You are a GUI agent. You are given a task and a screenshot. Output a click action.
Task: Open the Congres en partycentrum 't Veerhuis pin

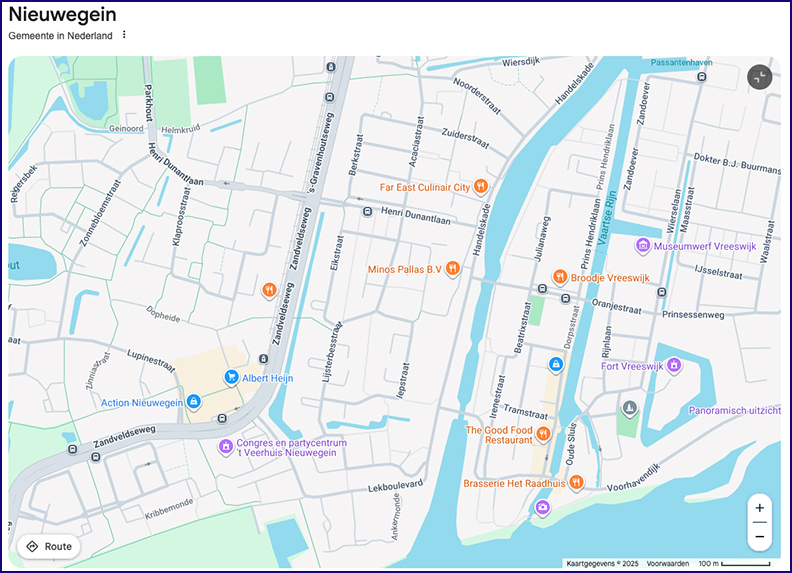[x=226, y=446]
